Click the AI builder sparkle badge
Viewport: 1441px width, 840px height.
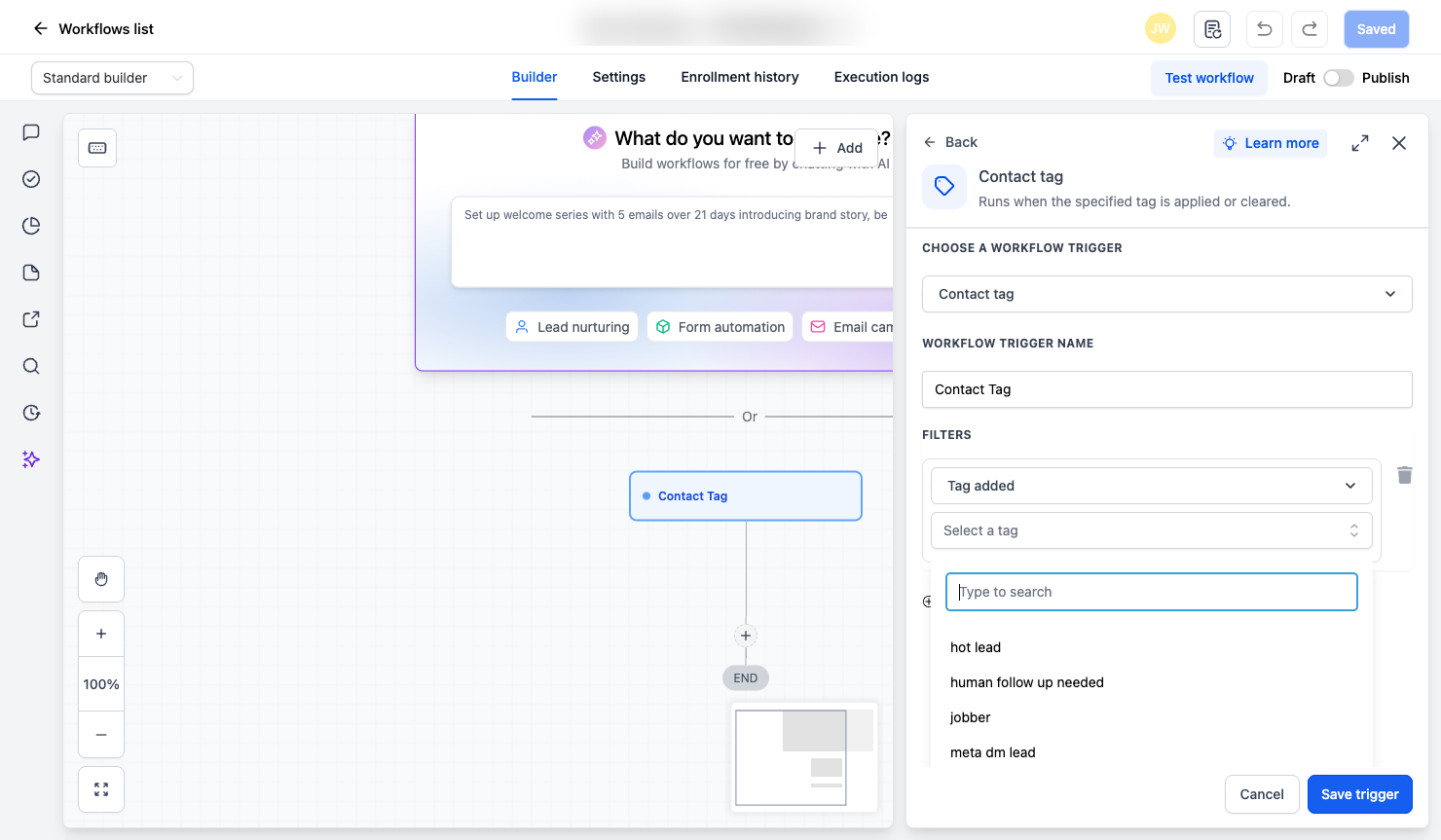[595, 138]
